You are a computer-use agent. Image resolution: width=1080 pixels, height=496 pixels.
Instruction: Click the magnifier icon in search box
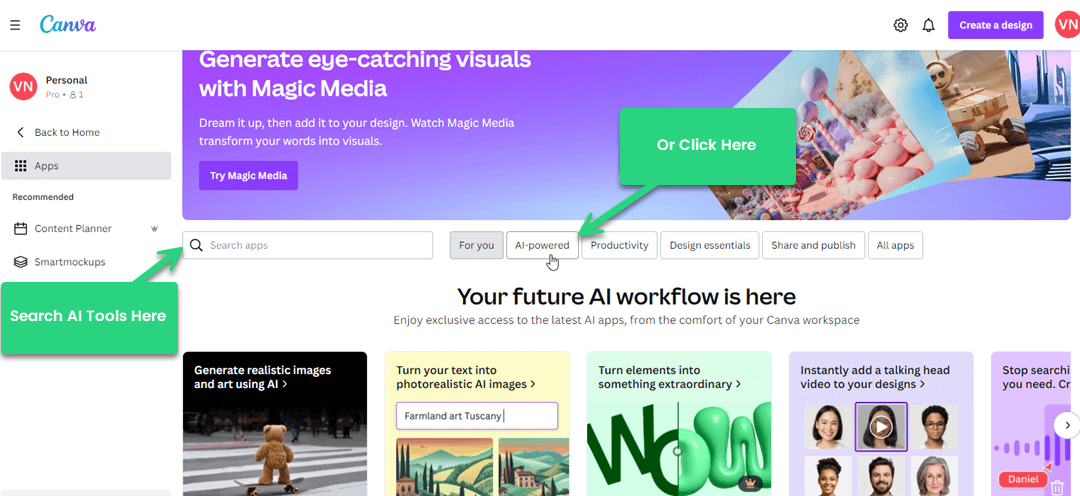(x=196, y=245)
